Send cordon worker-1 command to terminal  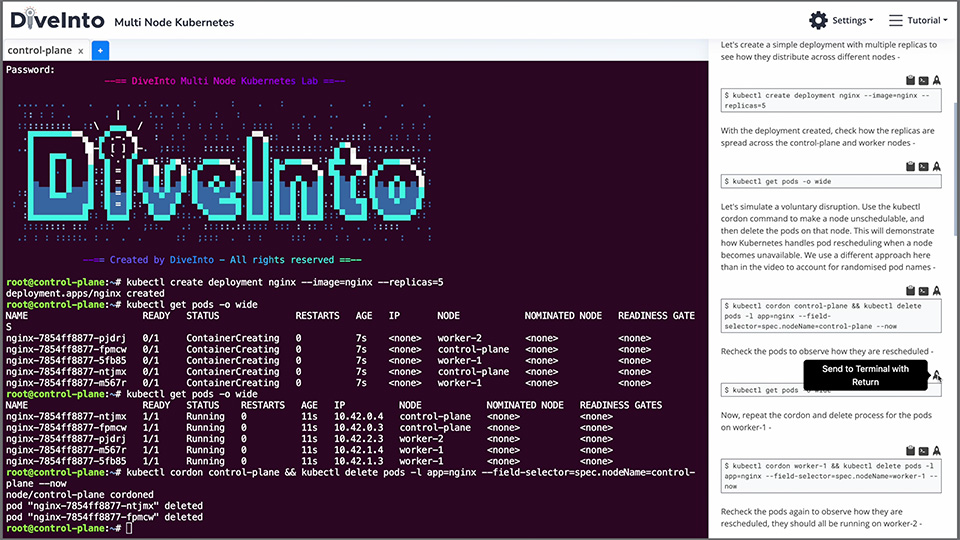(x=923, y=451)
